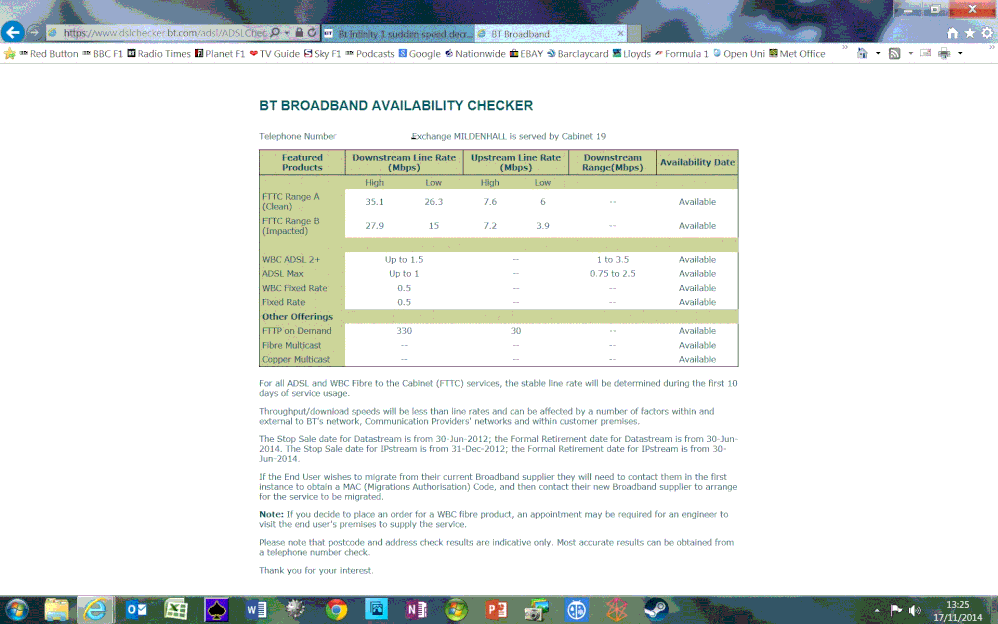Expand the command bar Home dropdown arrow
Image resolution: width=998 pixels, height=624 pixels.
click(x=878, y=53)
